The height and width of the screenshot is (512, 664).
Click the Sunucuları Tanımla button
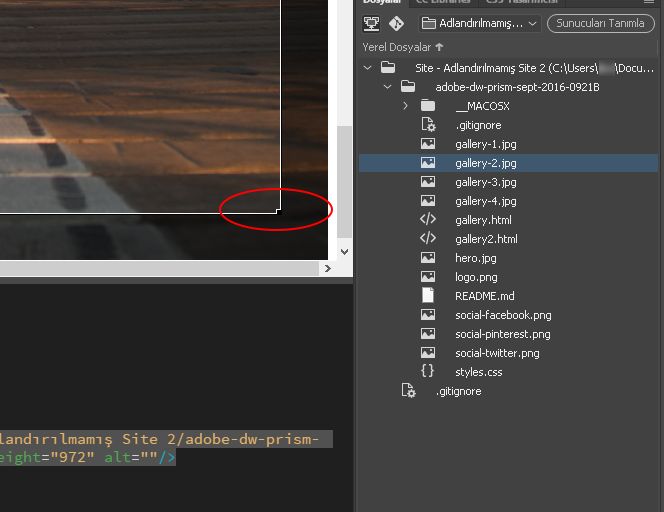600,23
